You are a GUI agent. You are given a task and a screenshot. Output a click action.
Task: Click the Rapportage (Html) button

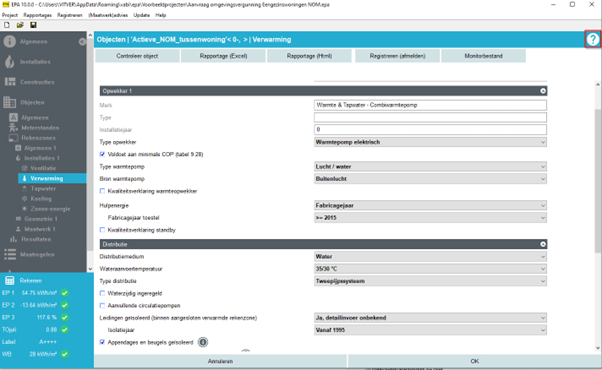coord(309,56)
